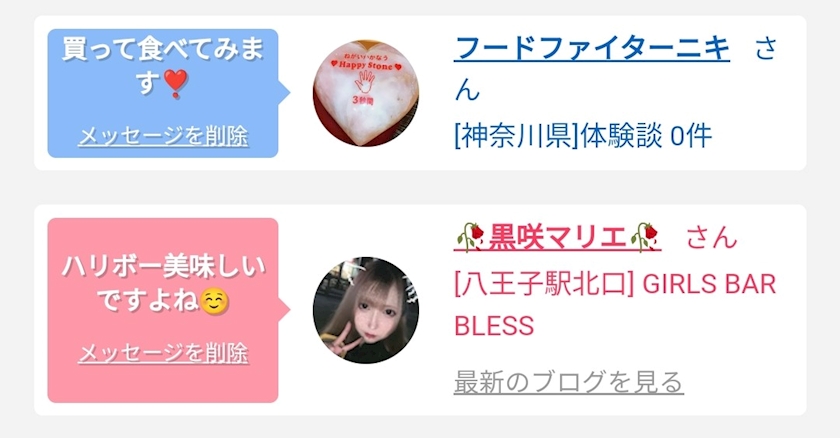The height and width of the screenshot is (438, 840).
Task: Open the Happy Stone heart avatar
Action: pos(366,93)
